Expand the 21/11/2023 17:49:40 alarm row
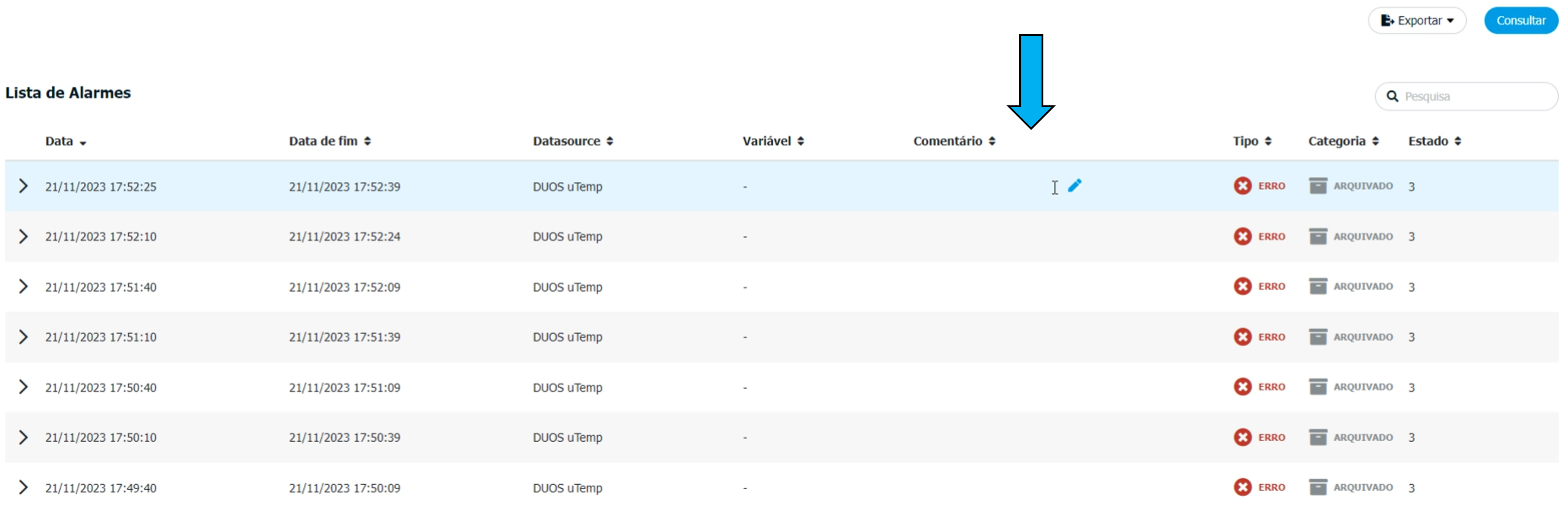This screenshot has height=511, width=1568. click(23, 487)
